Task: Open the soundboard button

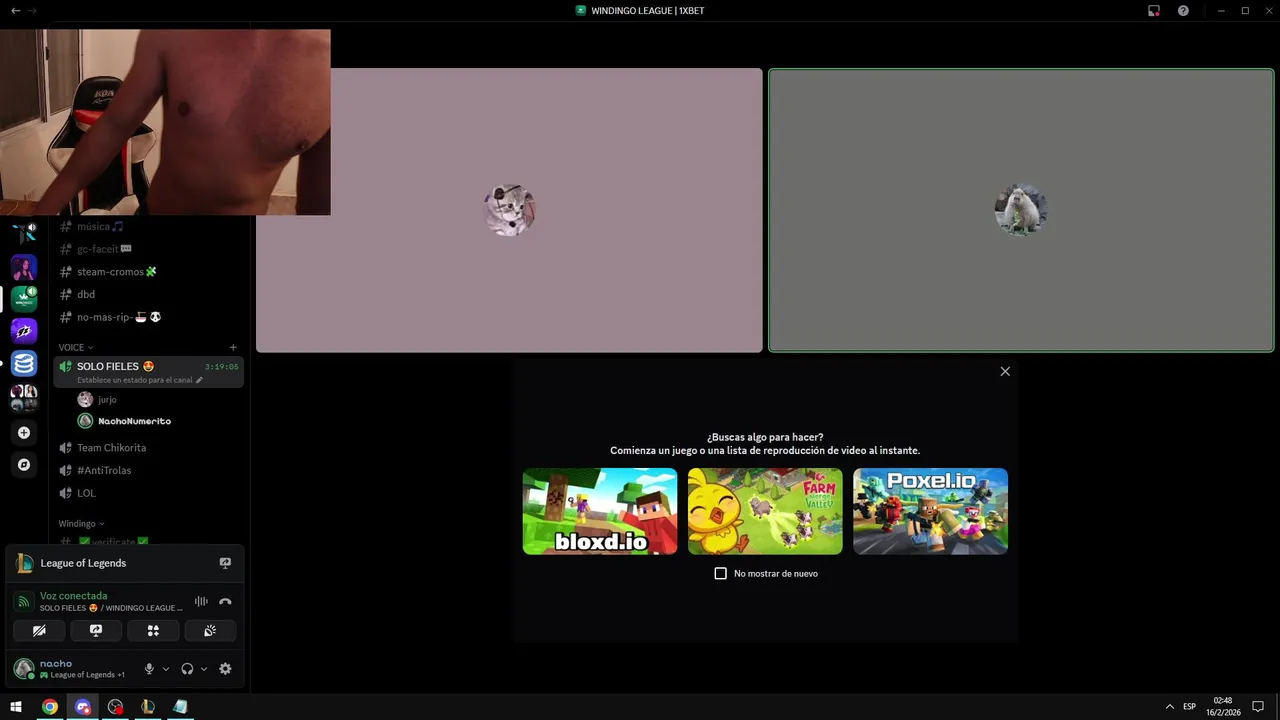Action: 210,631
